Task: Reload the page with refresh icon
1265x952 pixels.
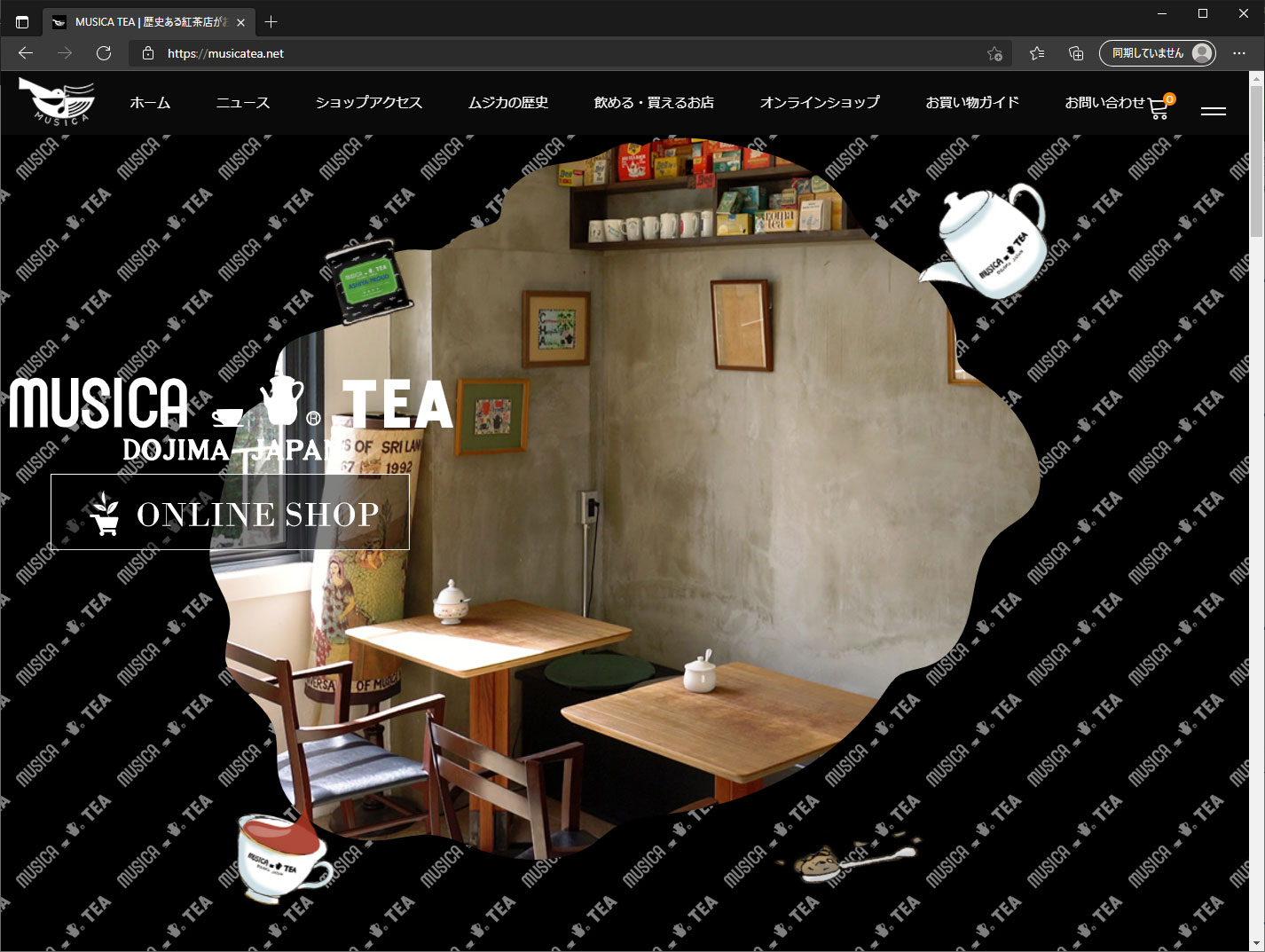Action: (104, 53)
